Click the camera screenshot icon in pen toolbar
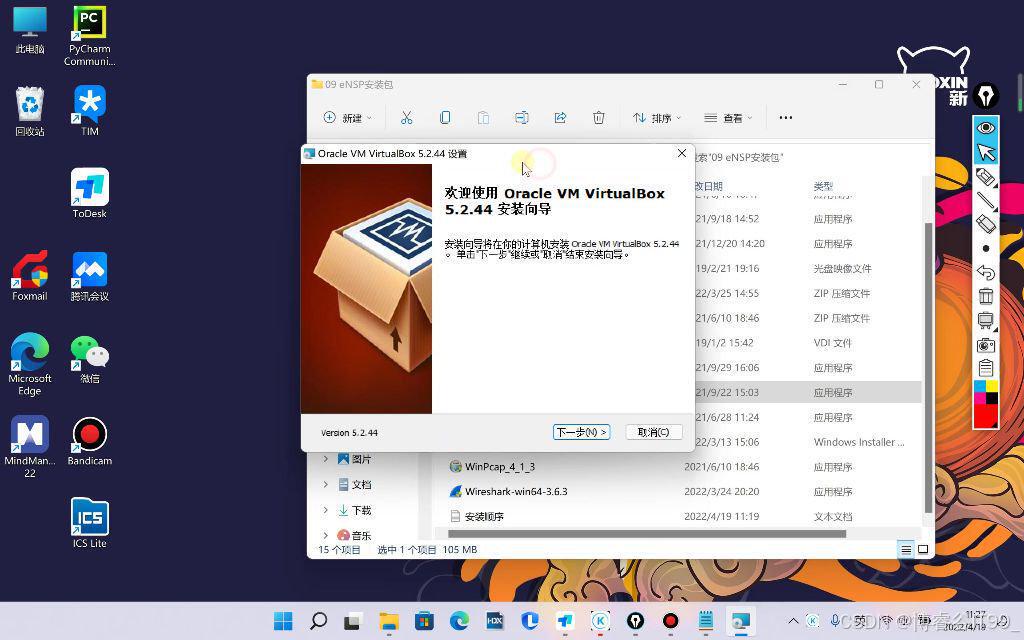The image size is (1024, 640). (985, 344)
